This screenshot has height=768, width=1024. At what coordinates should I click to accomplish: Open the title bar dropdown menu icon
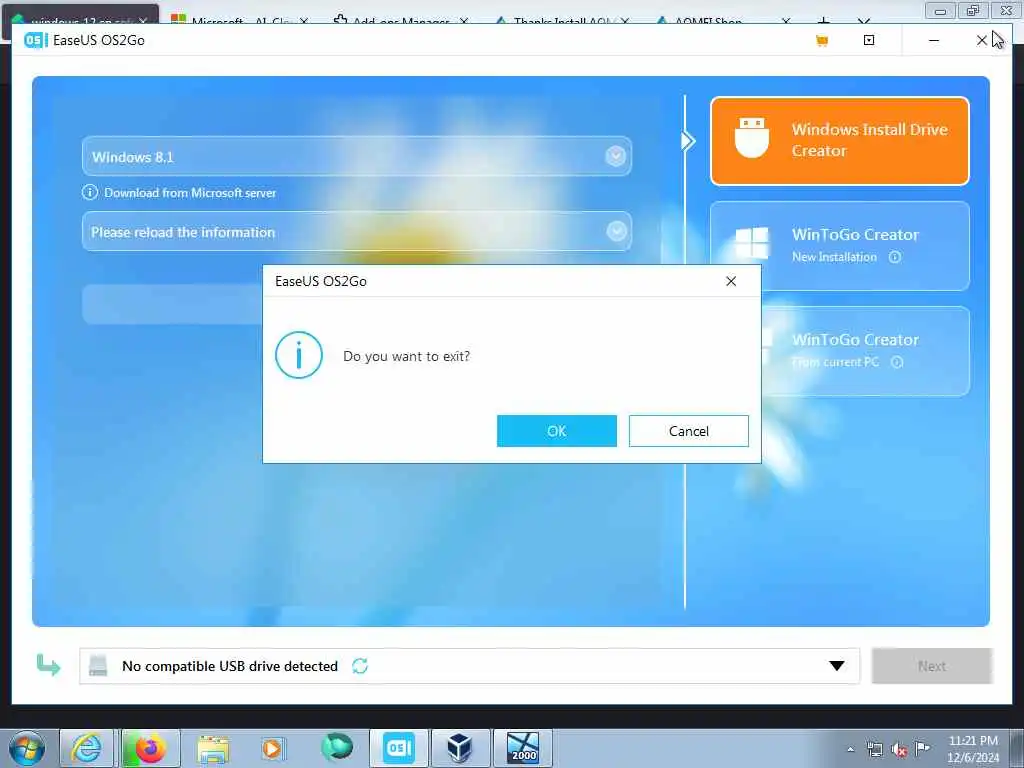coord(869,40)
